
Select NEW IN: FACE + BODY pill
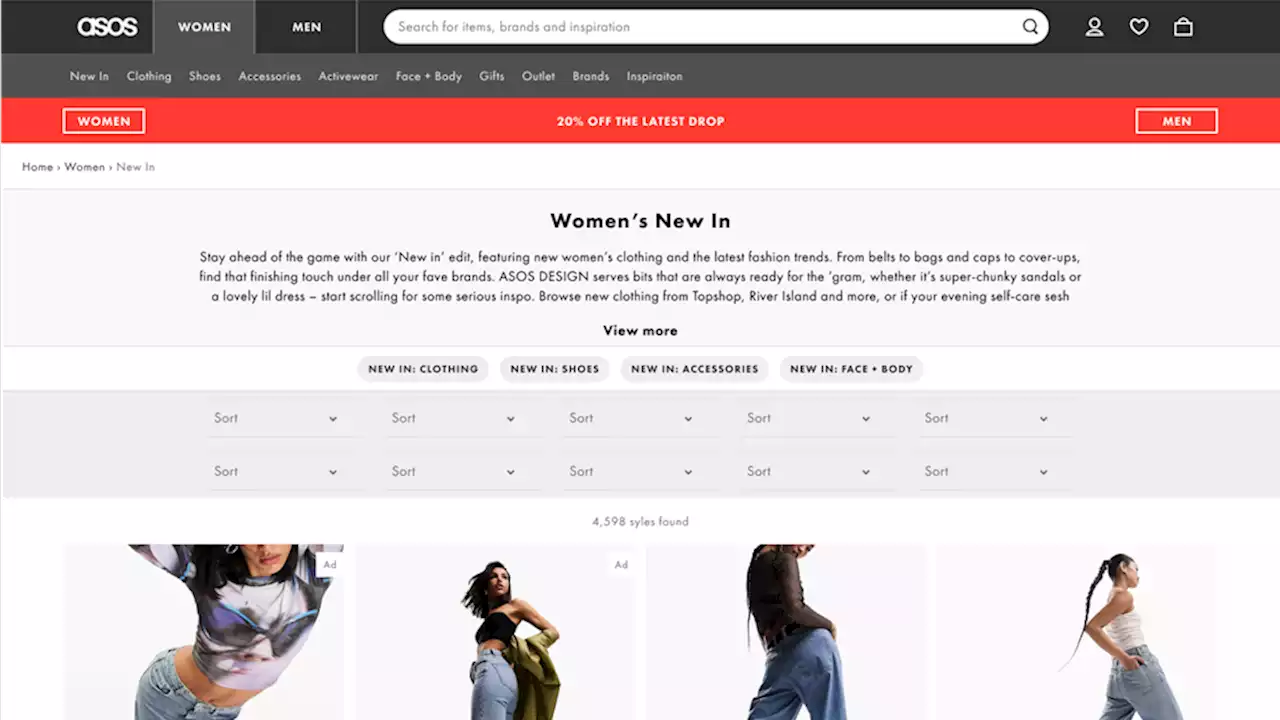tap(851, 369)
